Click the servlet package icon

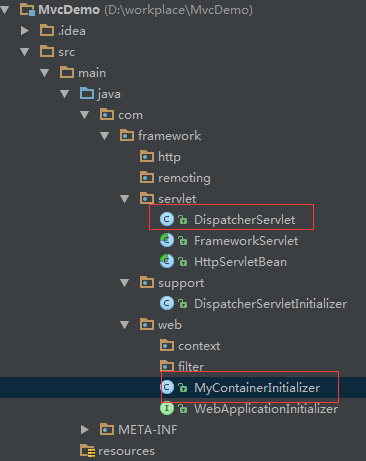[147, 198]
